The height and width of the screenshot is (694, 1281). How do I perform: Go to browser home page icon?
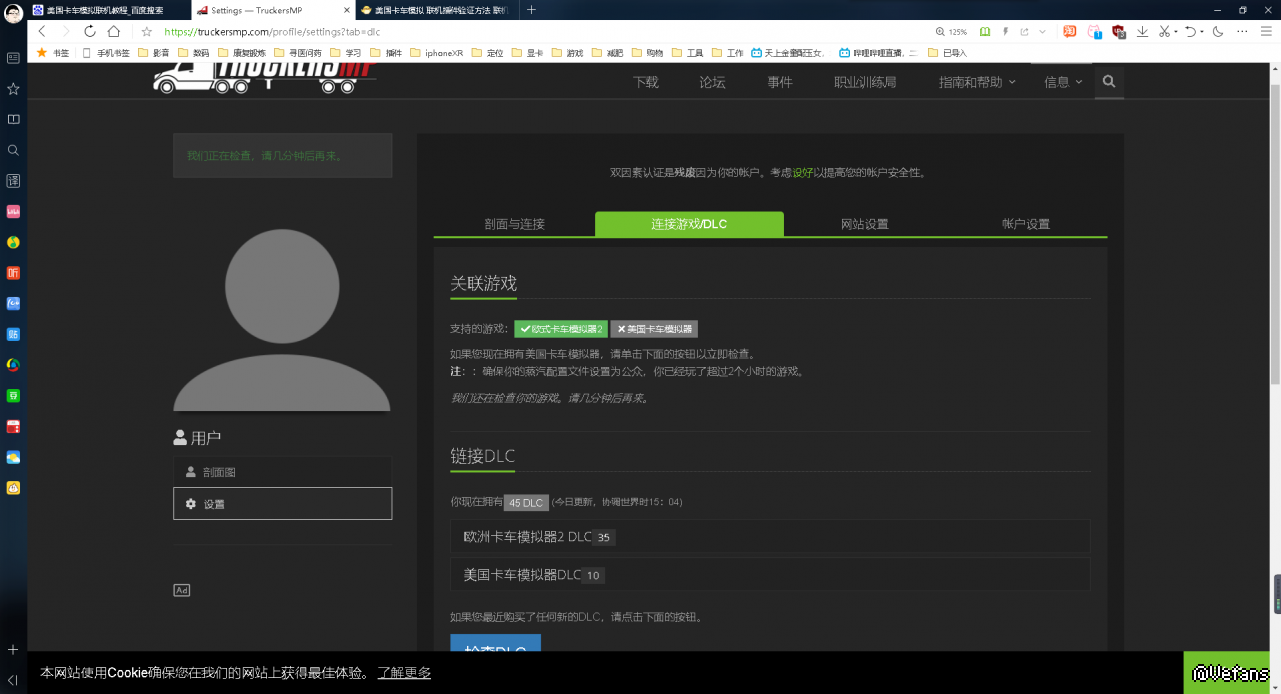[114, 32]
